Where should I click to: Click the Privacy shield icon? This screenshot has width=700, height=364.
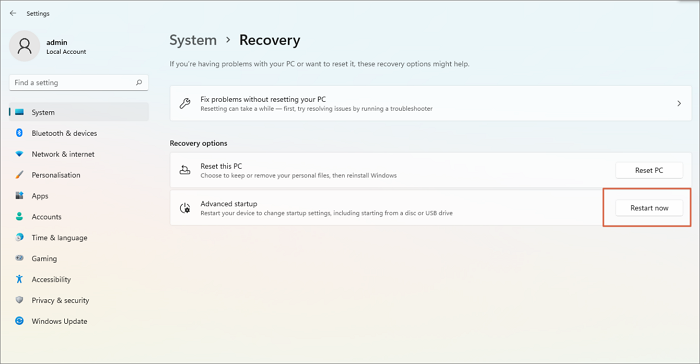[x=19, y=300]
